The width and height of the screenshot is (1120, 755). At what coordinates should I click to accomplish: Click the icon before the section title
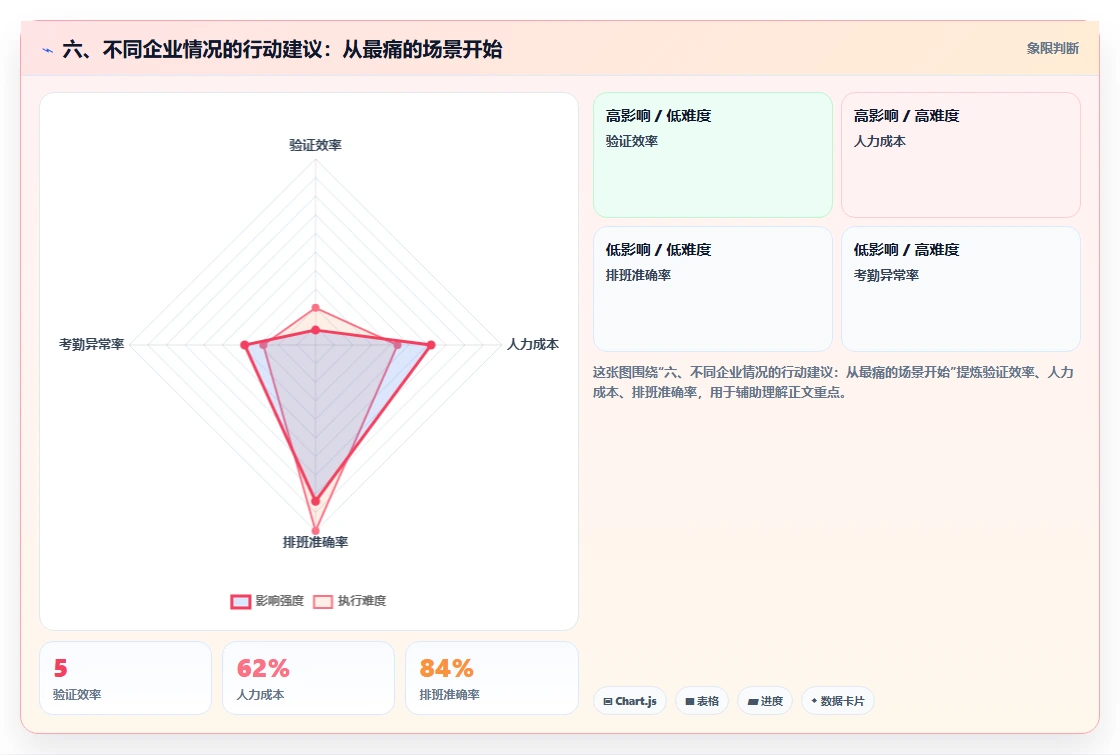[x=48, y=50]
